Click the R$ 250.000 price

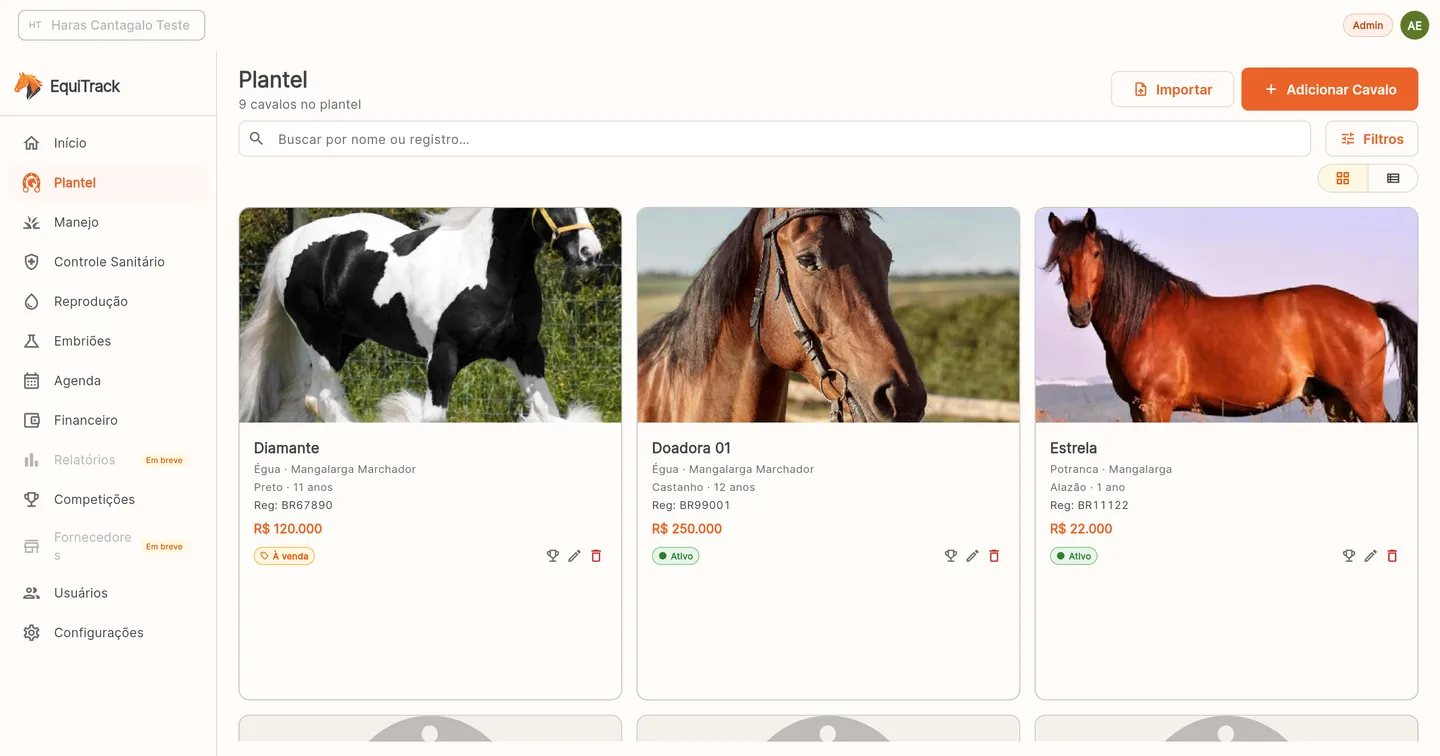coord(687,529)
